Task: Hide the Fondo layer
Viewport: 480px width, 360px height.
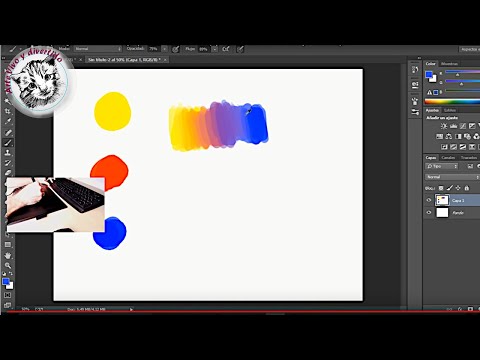Action: tap(429, 212)
